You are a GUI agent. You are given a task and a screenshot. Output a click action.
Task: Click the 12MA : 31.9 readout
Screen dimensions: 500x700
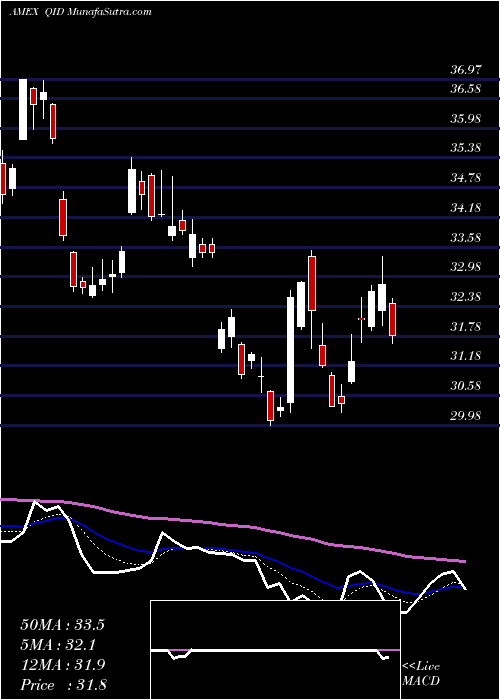pyautogui.click(x=62, y=665)
